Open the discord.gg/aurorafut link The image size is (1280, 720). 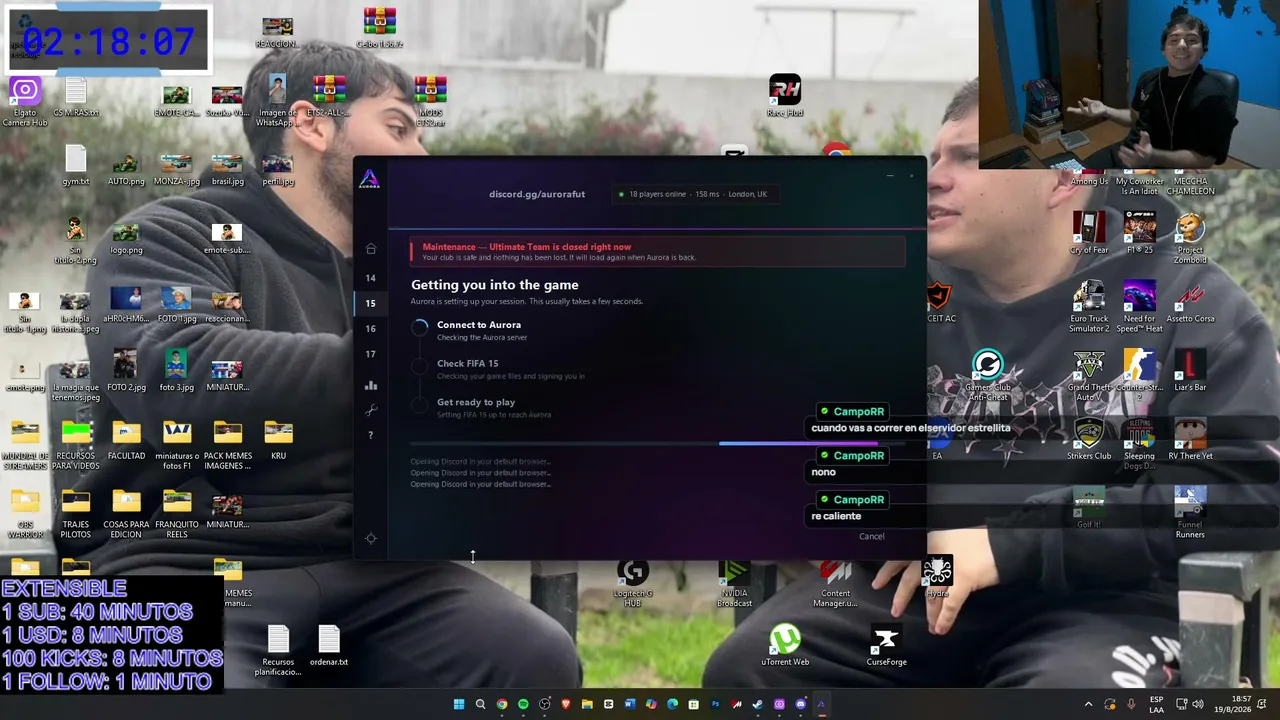coord(537,194)
